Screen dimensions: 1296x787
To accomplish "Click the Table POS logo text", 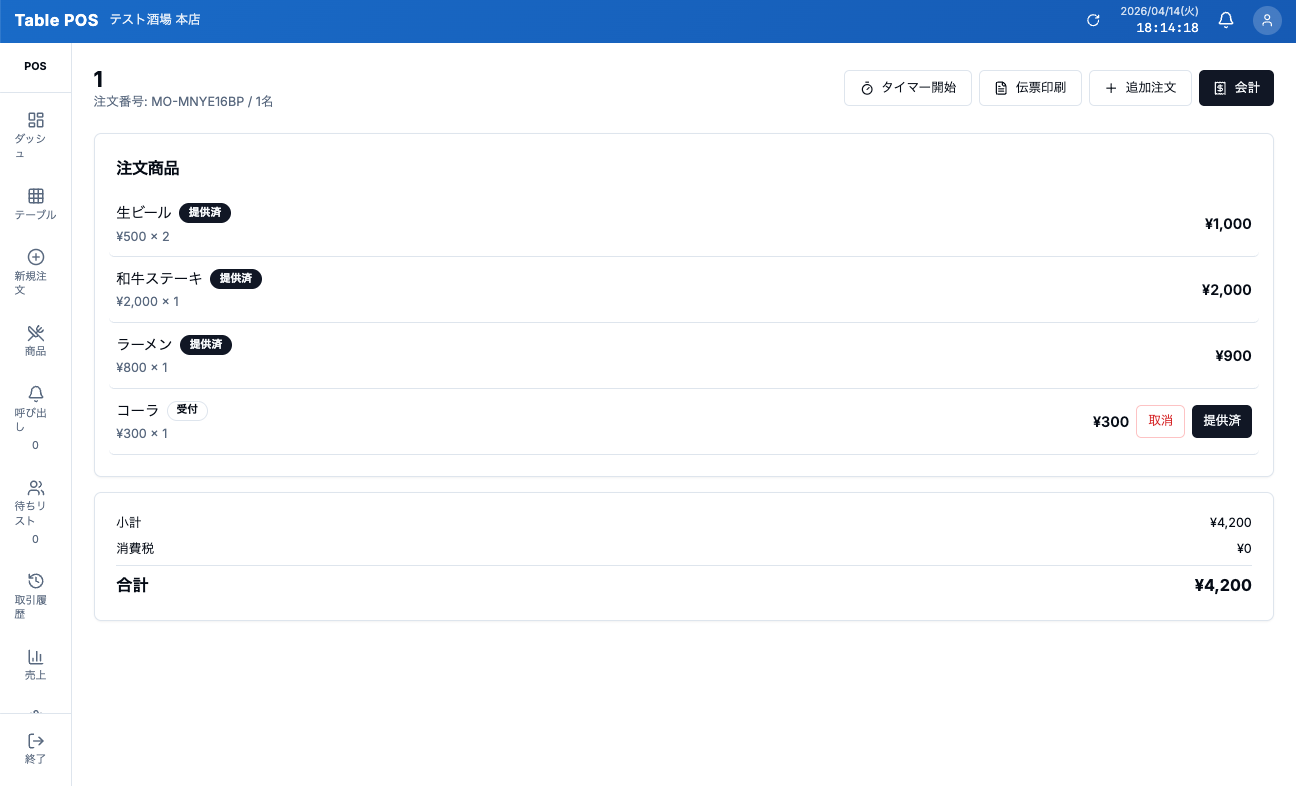I will [x=57, y=20].
